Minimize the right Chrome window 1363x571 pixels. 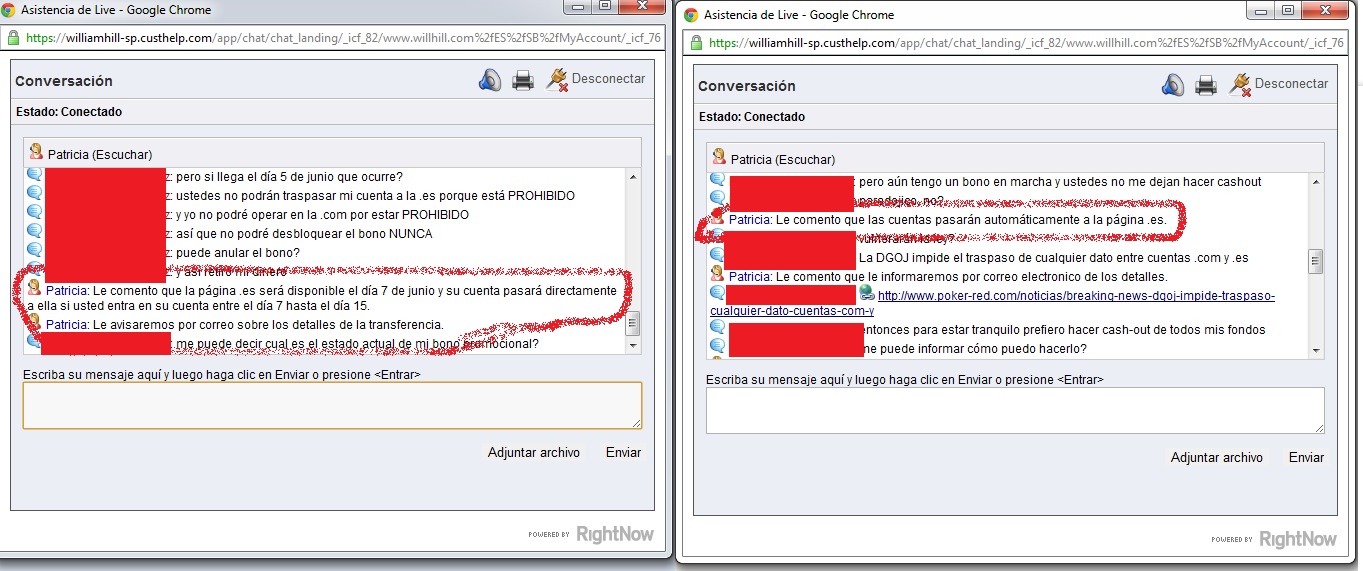pyautogui.click(x=1260, y=11)
